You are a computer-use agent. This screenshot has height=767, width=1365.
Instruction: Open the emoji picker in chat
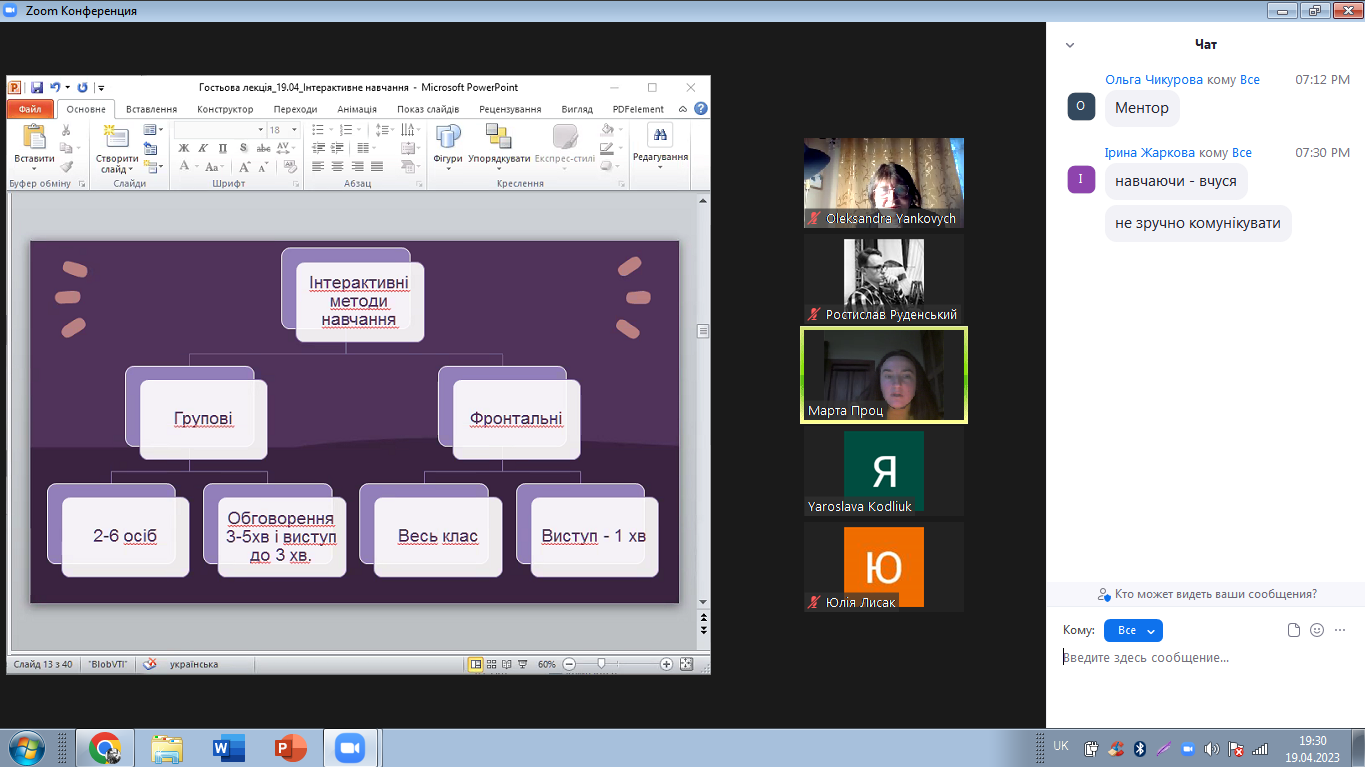pyautogui.click(x=1317, y=630)
